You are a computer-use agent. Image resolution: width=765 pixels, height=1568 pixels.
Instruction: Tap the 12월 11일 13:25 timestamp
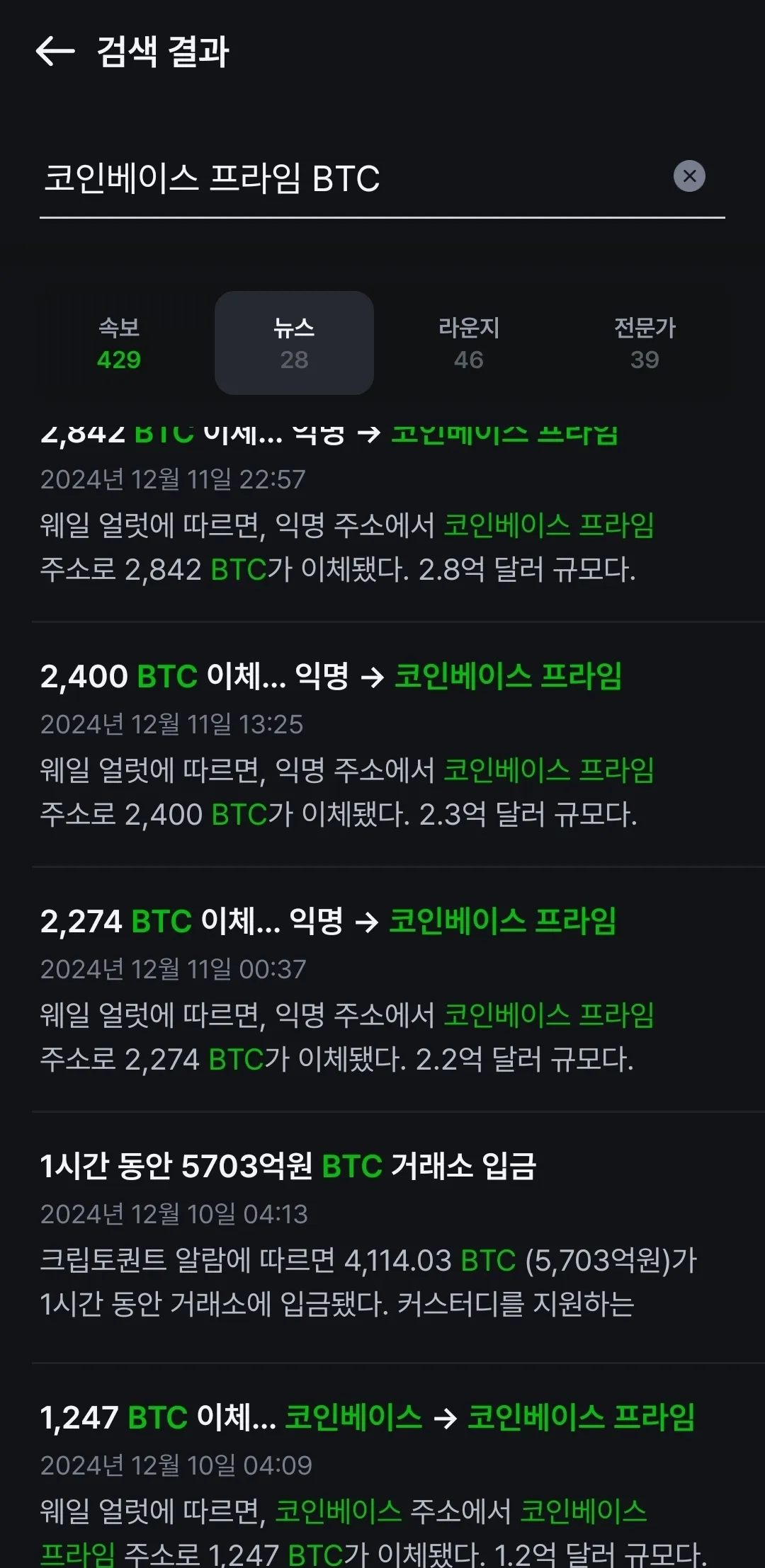tap(172, 724)
